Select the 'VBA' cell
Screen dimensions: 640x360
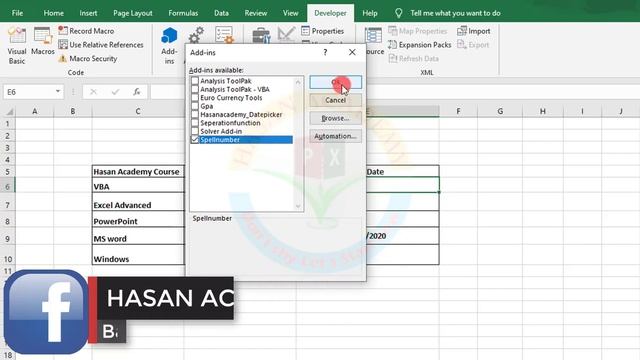click(138, 186)
